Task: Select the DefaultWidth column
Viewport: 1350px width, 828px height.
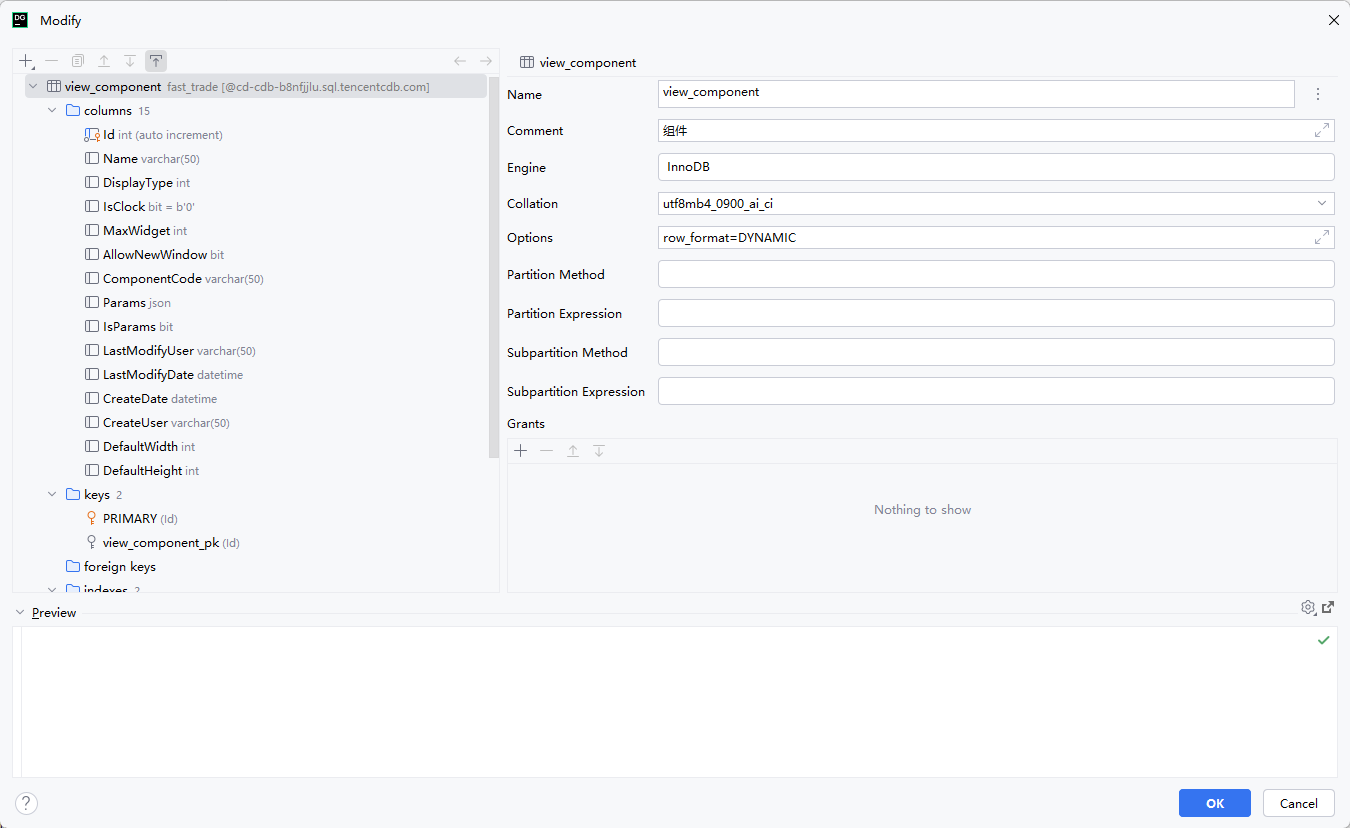Action: click(140, 447)
